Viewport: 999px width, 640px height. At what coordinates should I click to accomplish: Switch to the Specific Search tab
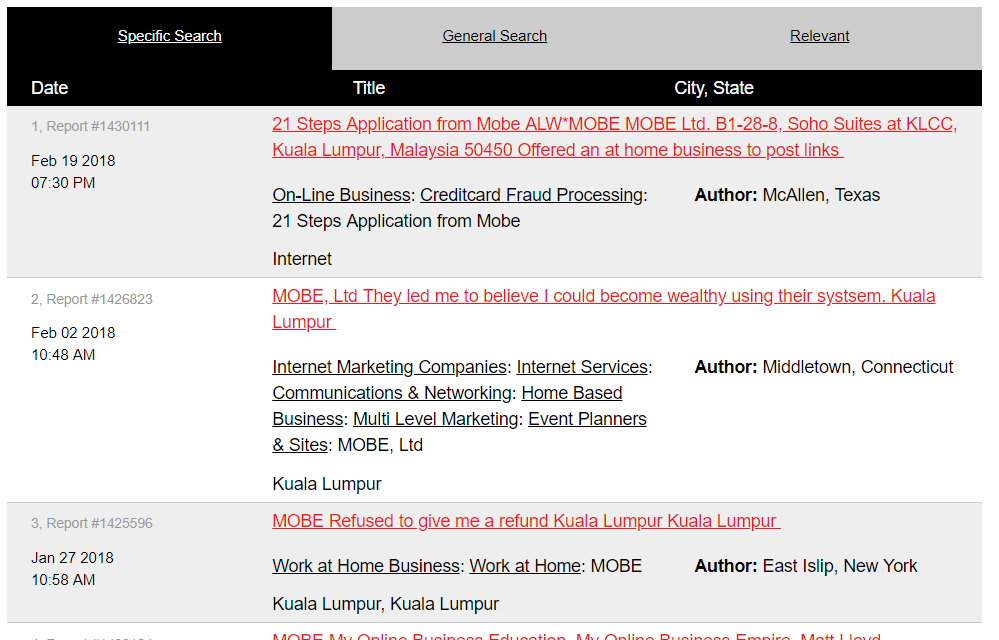169,36
